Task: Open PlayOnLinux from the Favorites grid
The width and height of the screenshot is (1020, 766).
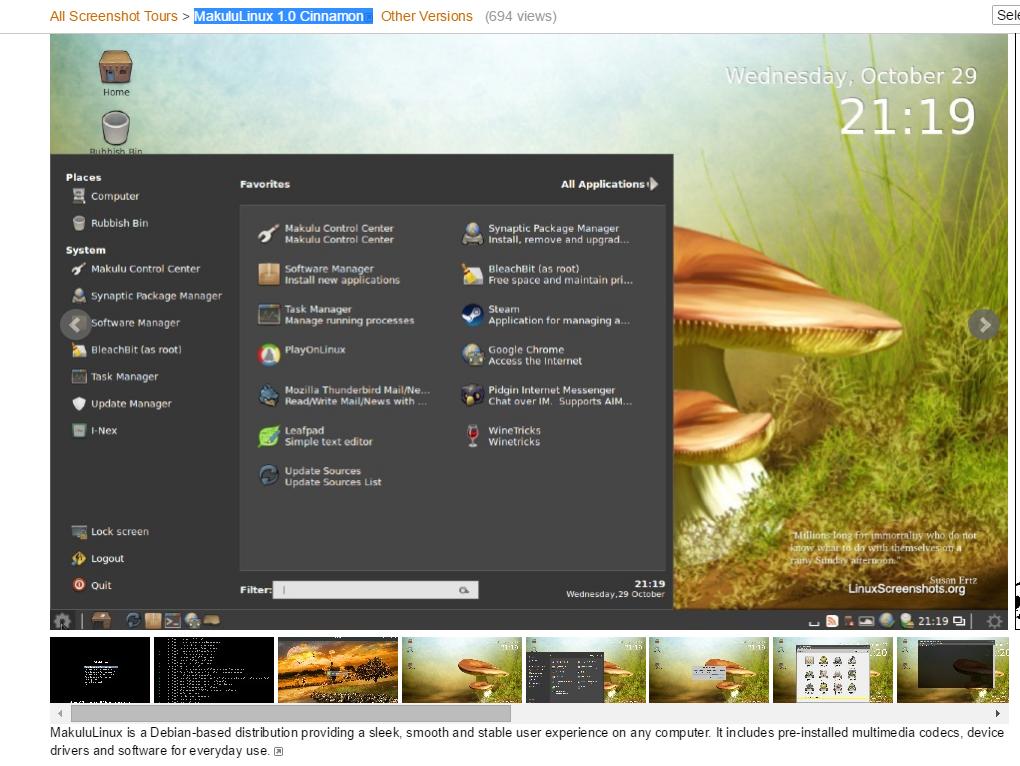Action: (x=301, y=354)
